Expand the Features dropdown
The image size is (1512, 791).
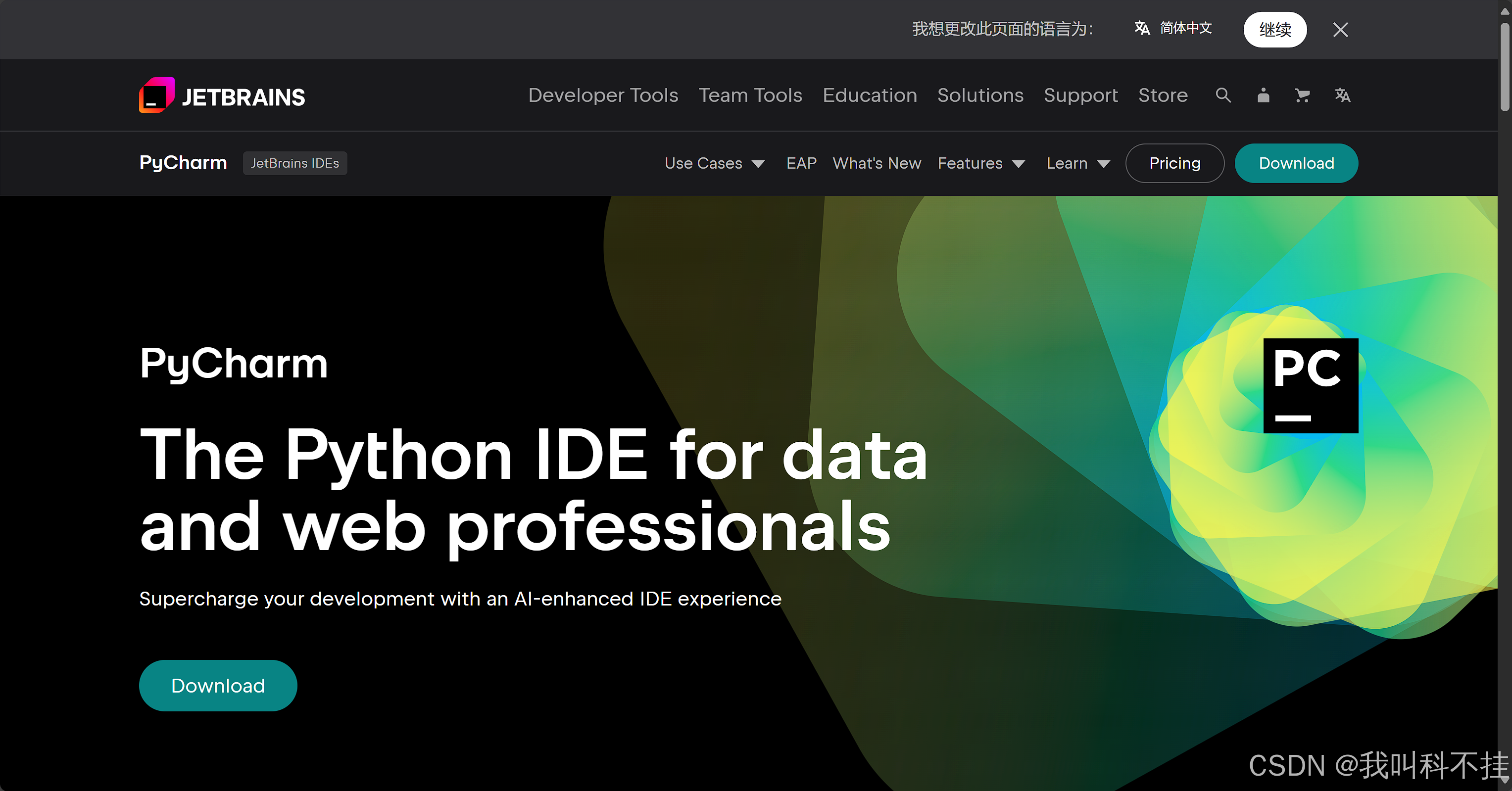(x=980, y=163)
